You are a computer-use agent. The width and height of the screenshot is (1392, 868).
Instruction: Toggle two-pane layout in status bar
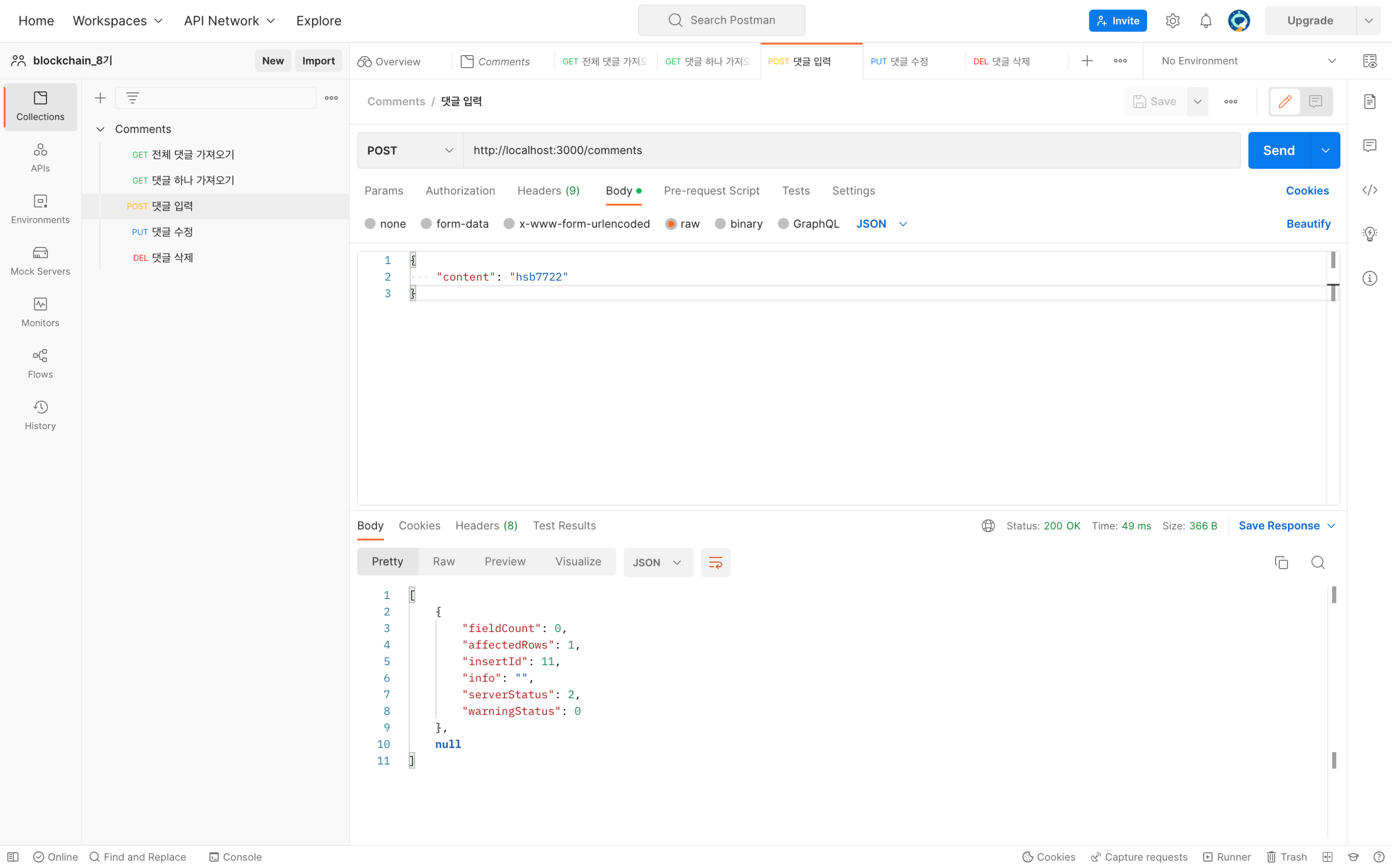pos(1327,856)
